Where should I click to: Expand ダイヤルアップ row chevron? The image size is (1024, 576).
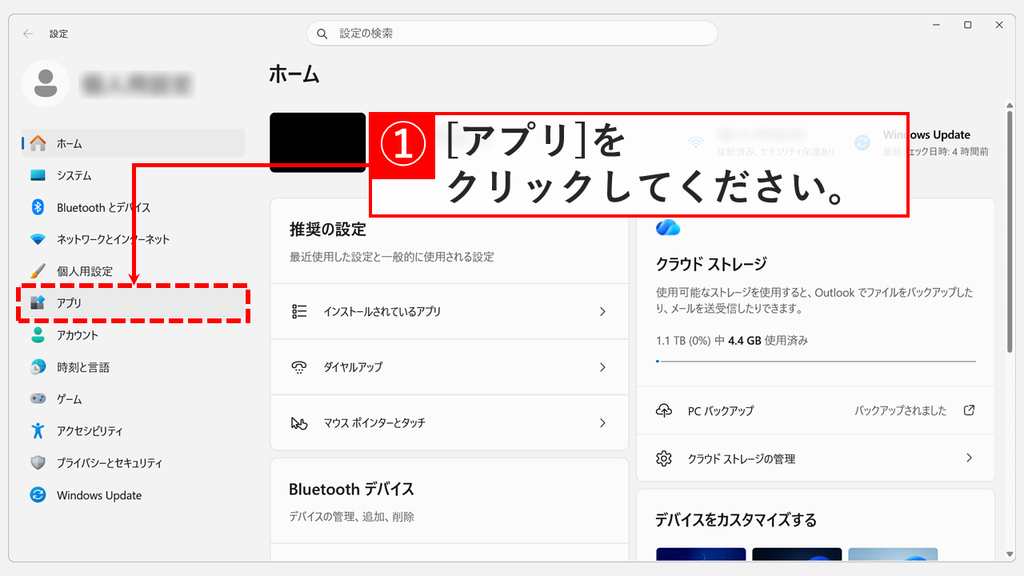click(x=603, y=367)
